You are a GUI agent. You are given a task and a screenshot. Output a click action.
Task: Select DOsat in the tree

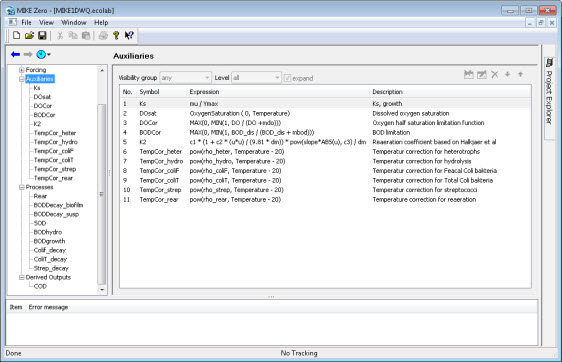tap(42, 97)
